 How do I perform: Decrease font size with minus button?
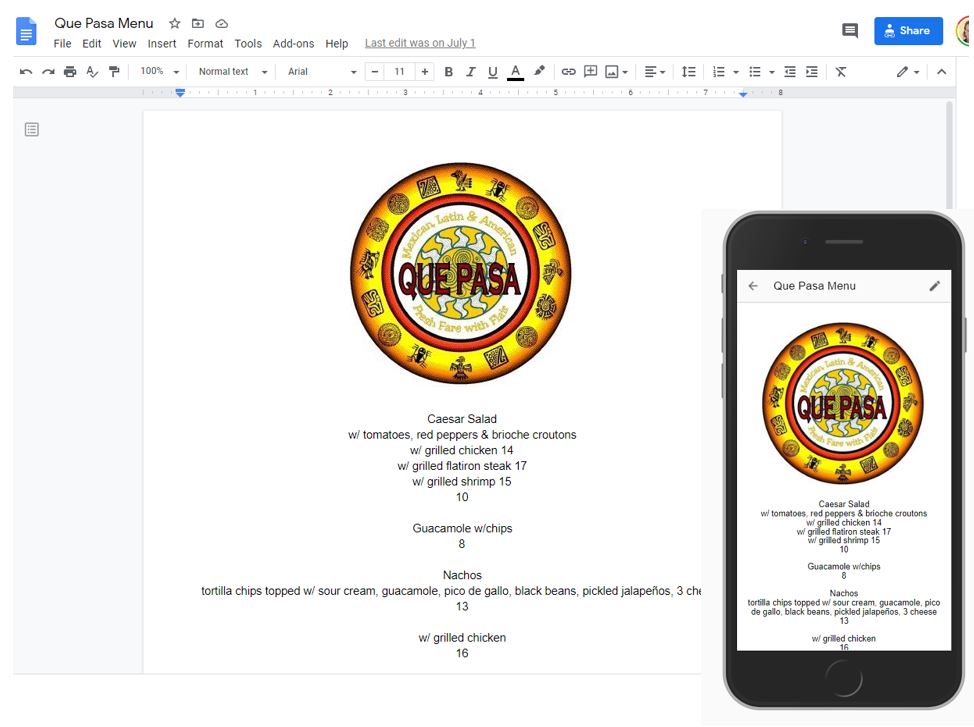pos(375,71)
